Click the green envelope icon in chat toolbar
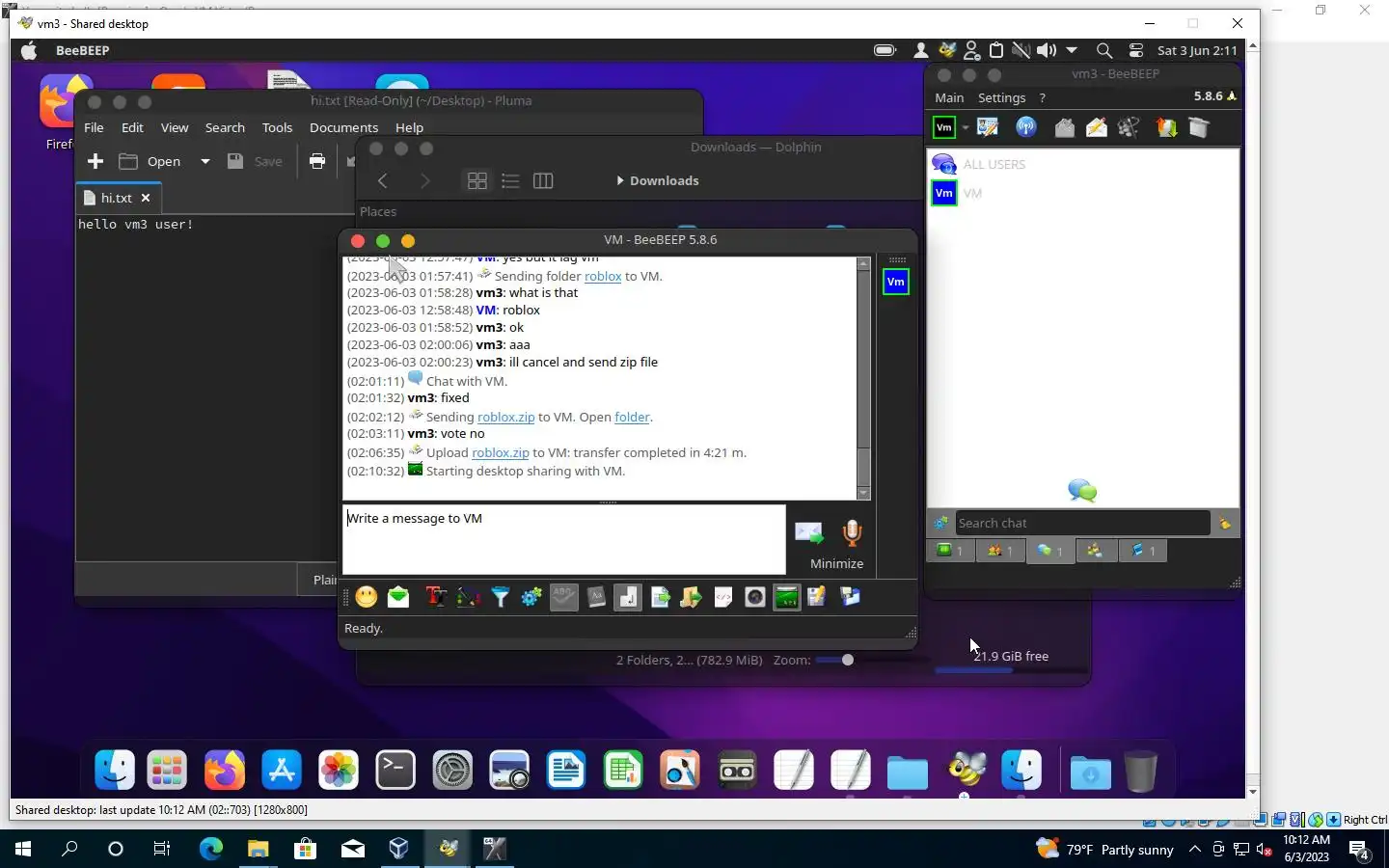 tap(398, 597)
